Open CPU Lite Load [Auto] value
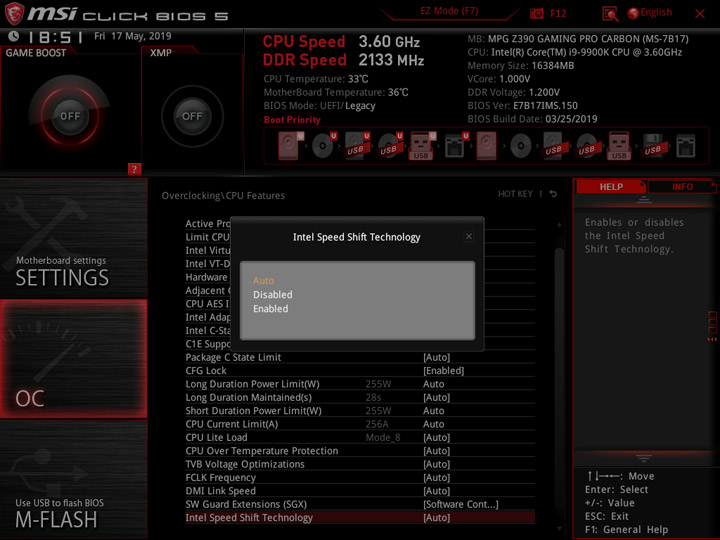The width and height of the screenshot is (720, 540). pyautogui.click(x=436, y=437)
